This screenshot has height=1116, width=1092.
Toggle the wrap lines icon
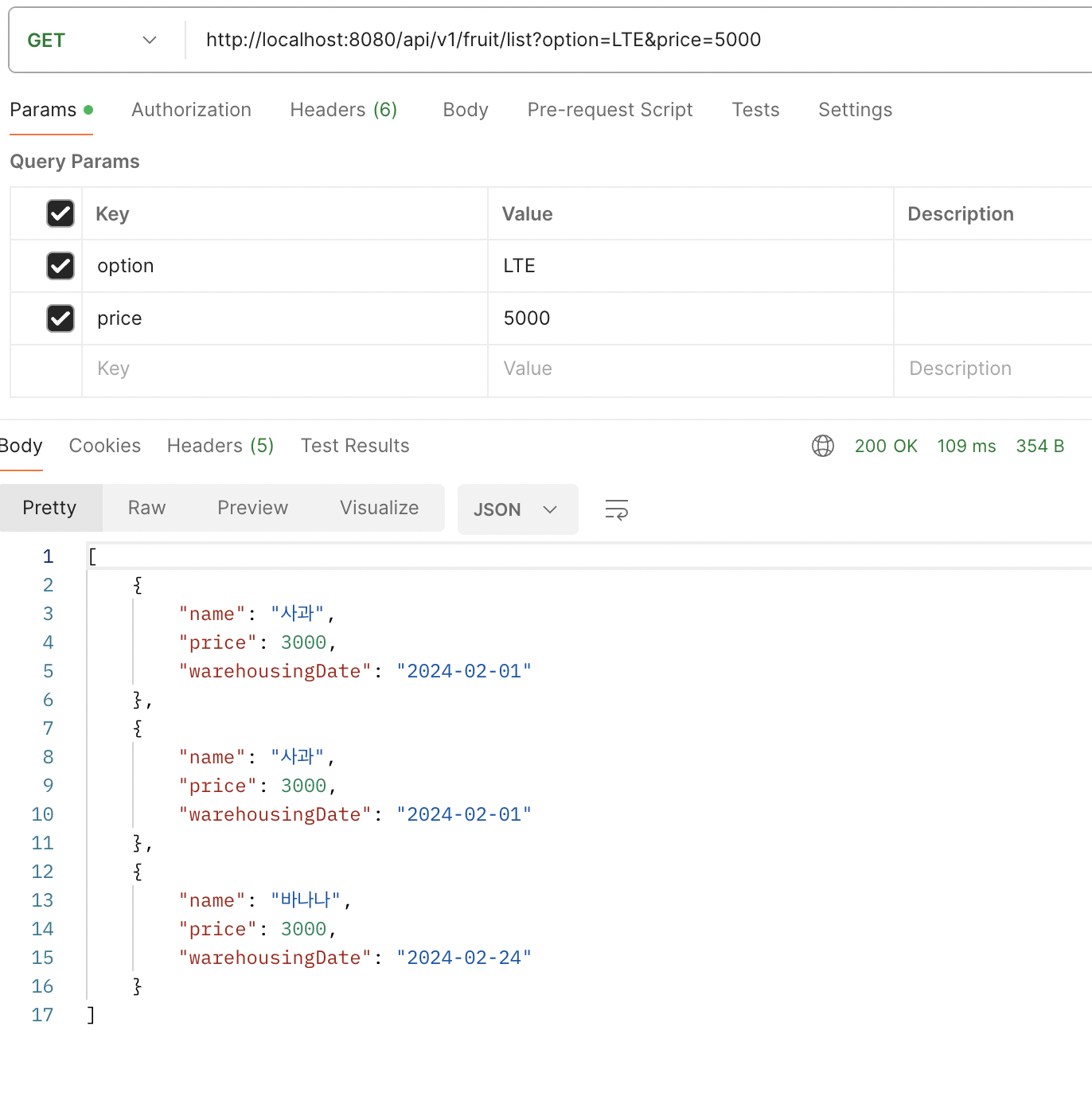(x=617, y=509)
